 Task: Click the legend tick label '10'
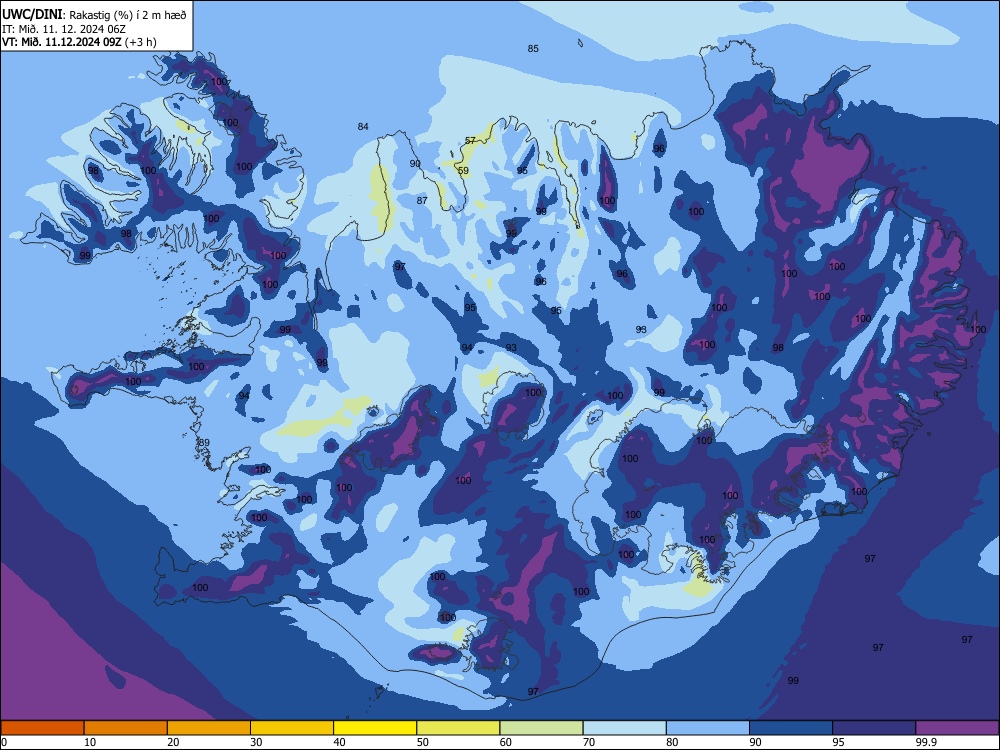click(90, 742)
